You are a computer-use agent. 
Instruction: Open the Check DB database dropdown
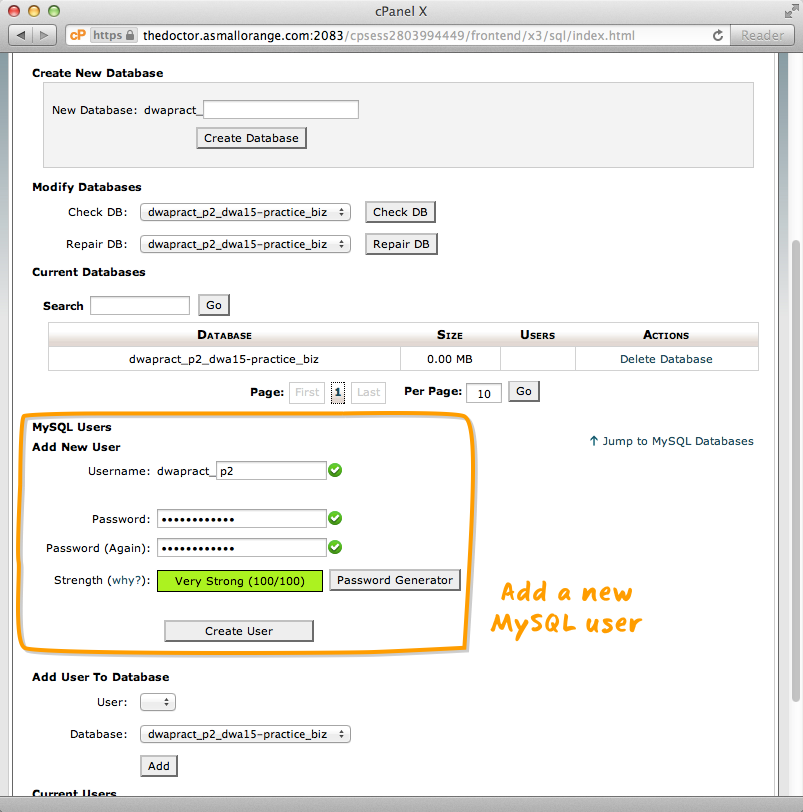[245, 212]
